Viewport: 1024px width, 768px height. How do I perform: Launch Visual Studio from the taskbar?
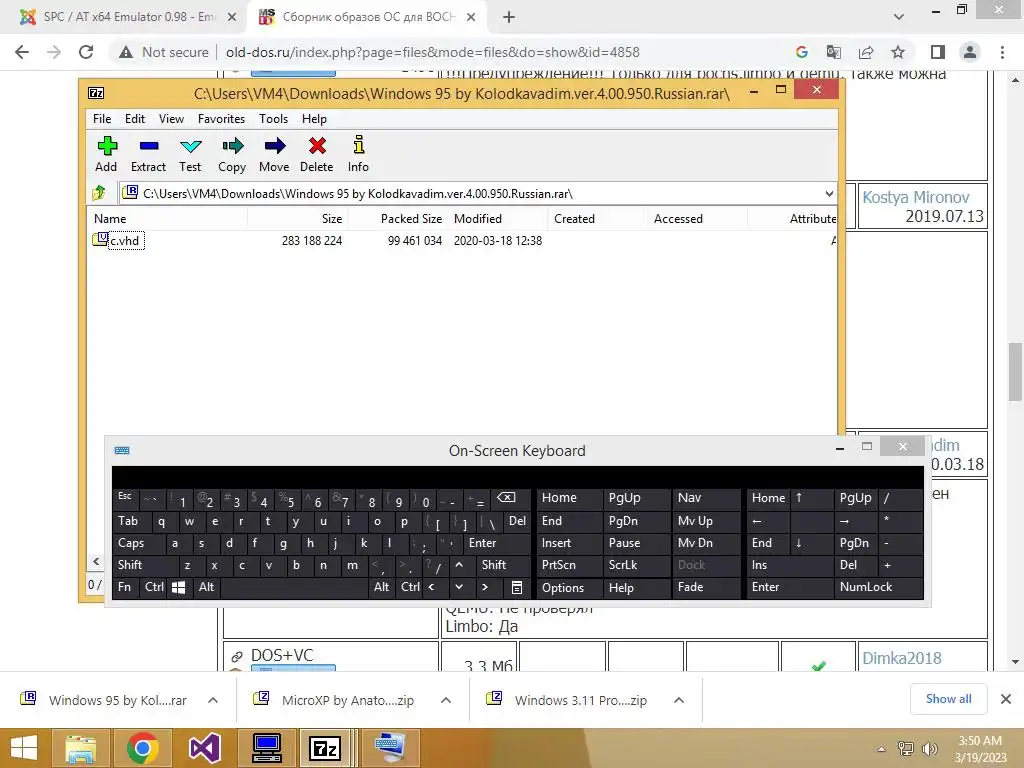204,748
